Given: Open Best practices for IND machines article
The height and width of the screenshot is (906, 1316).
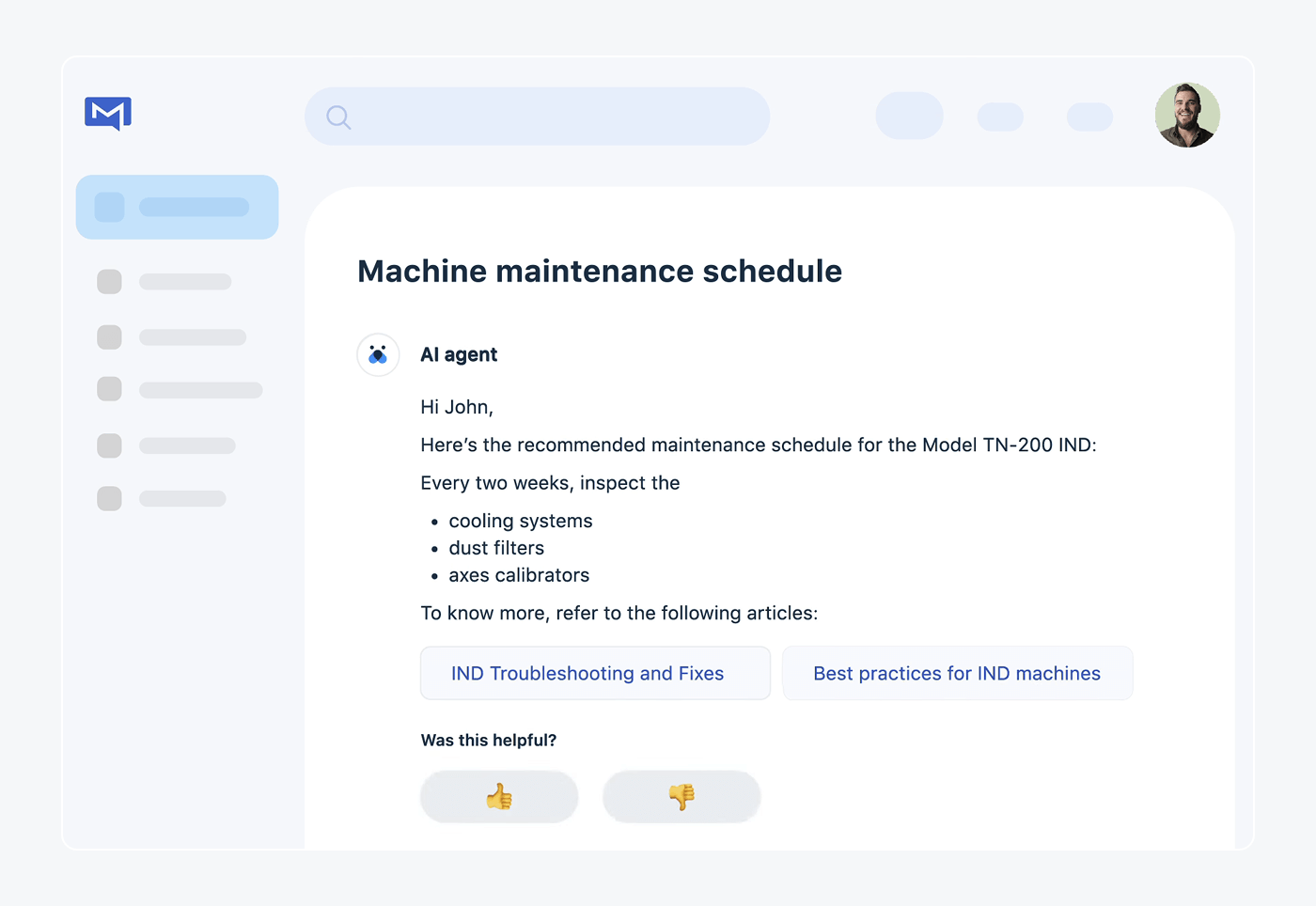Looking at the screenshot, I should click(x=957, y=673).
